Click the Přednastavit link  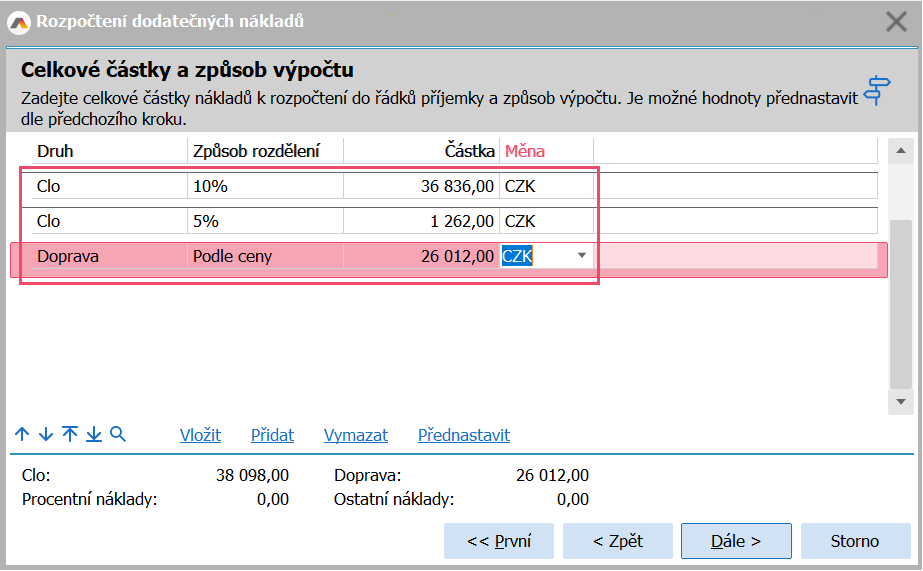click(463, 435)
